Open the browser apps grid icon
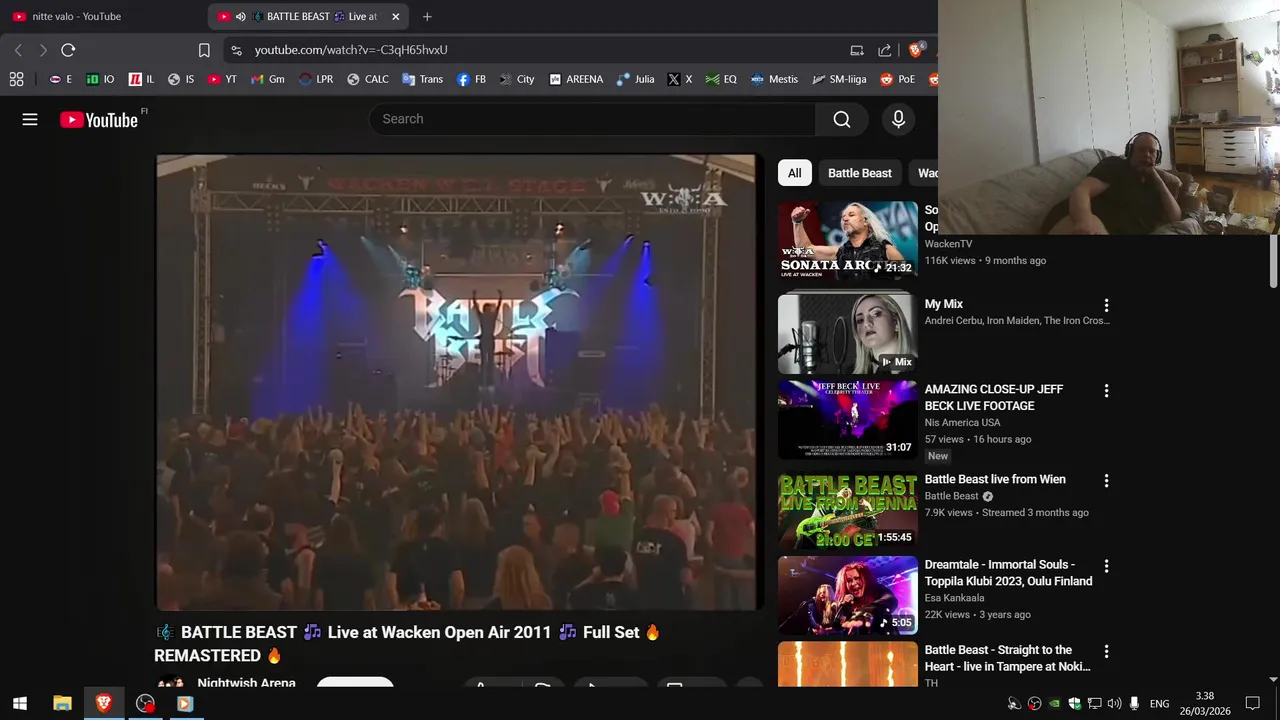This screenshot has height=720, width=1280. click(16, 79)
